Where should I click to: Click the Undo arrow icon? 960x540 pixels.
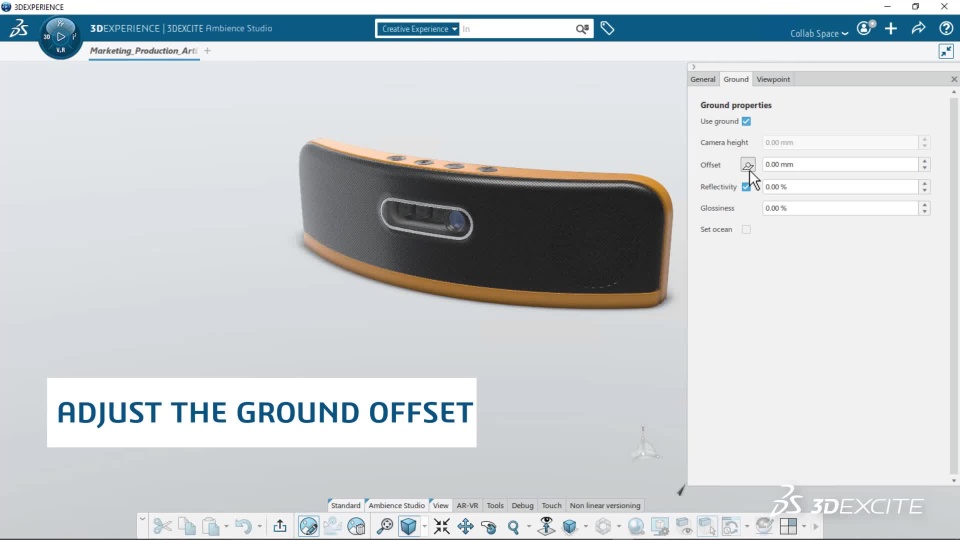click(x=244, y=526)
